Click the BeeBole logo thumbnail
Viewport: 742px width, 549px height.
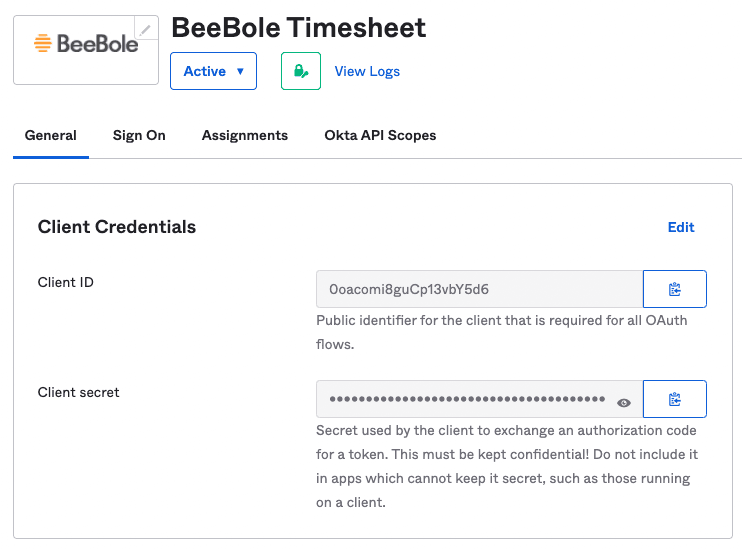85,45
